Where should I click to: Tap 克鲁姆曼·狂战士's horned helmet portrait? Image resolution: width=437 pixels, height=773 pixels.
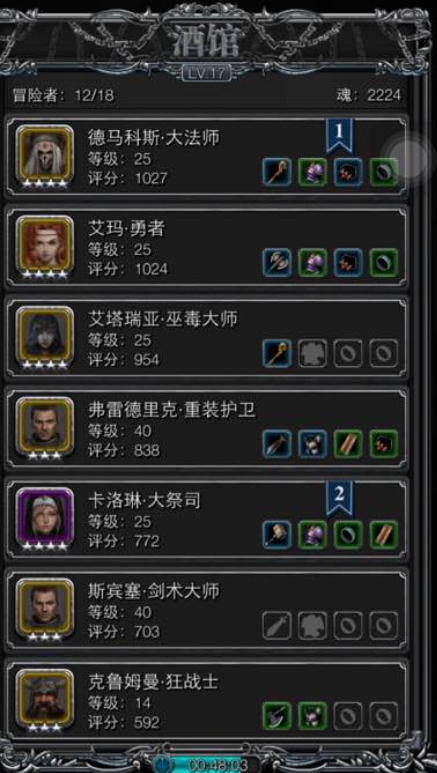click(44, 699)
